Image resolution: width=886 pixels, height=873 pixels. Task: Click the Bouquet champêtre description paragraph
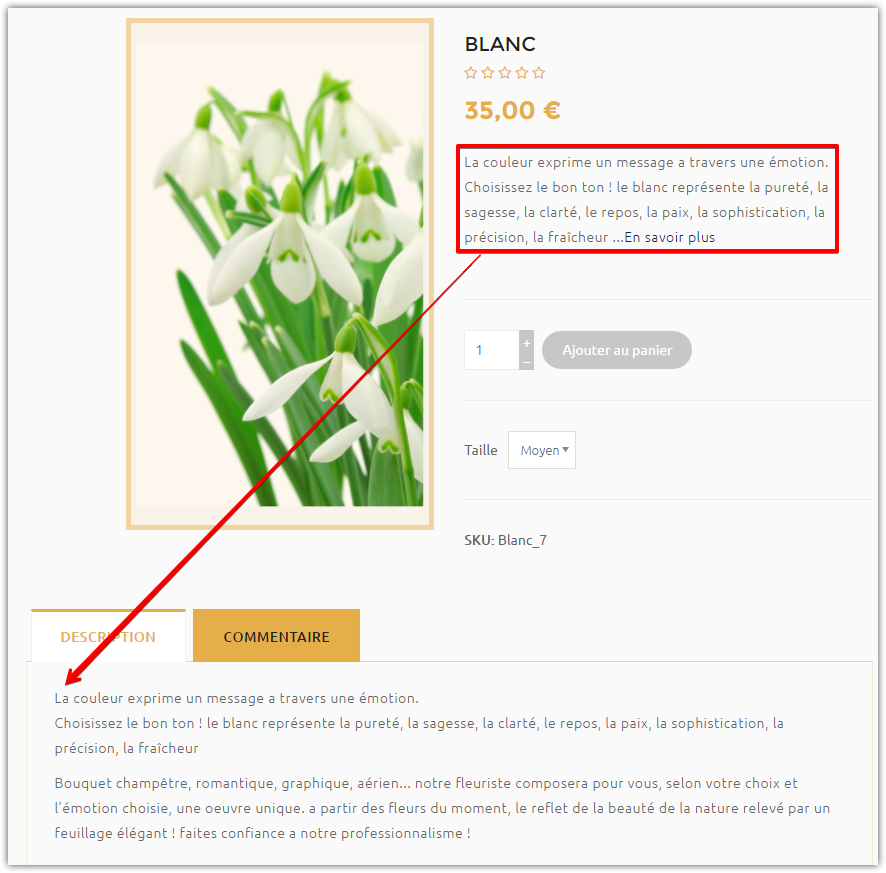[442, 808]
